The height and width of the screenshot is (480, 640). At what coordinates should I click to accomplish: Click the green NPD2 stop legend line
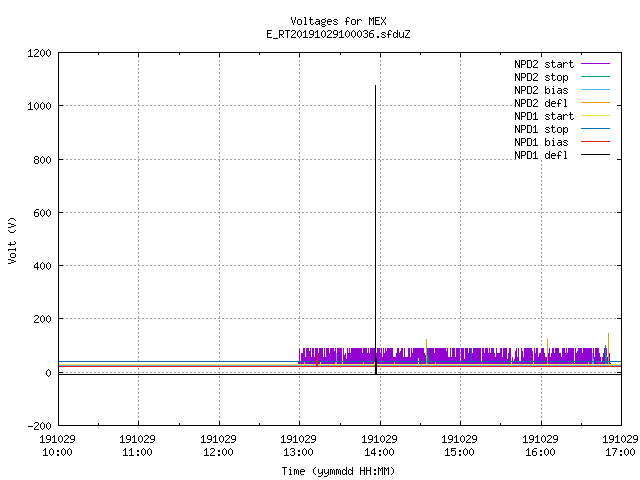(x=595, y=77)
